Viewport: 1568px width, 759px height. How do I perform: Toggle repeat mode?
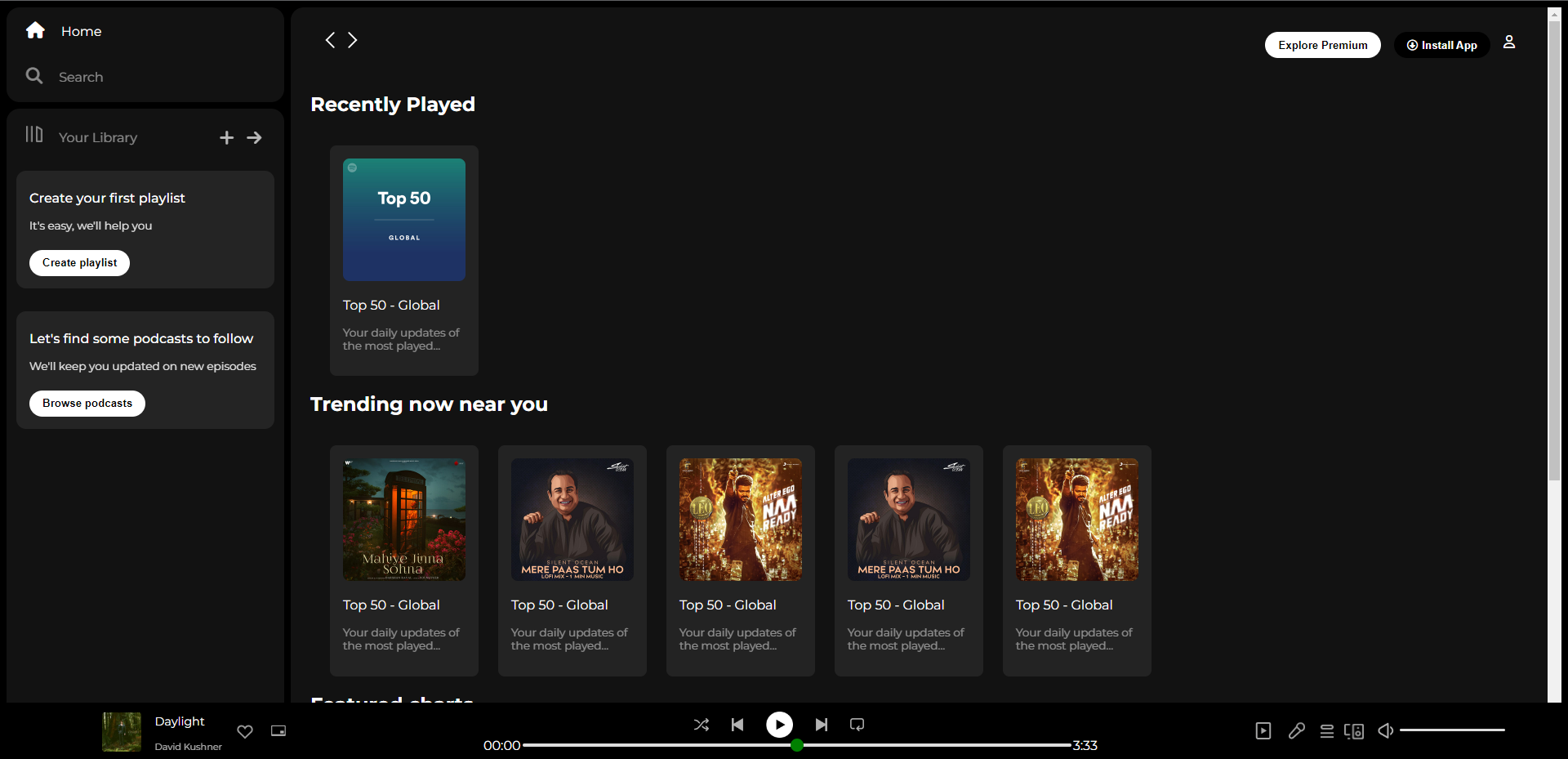tap(857, 725)
